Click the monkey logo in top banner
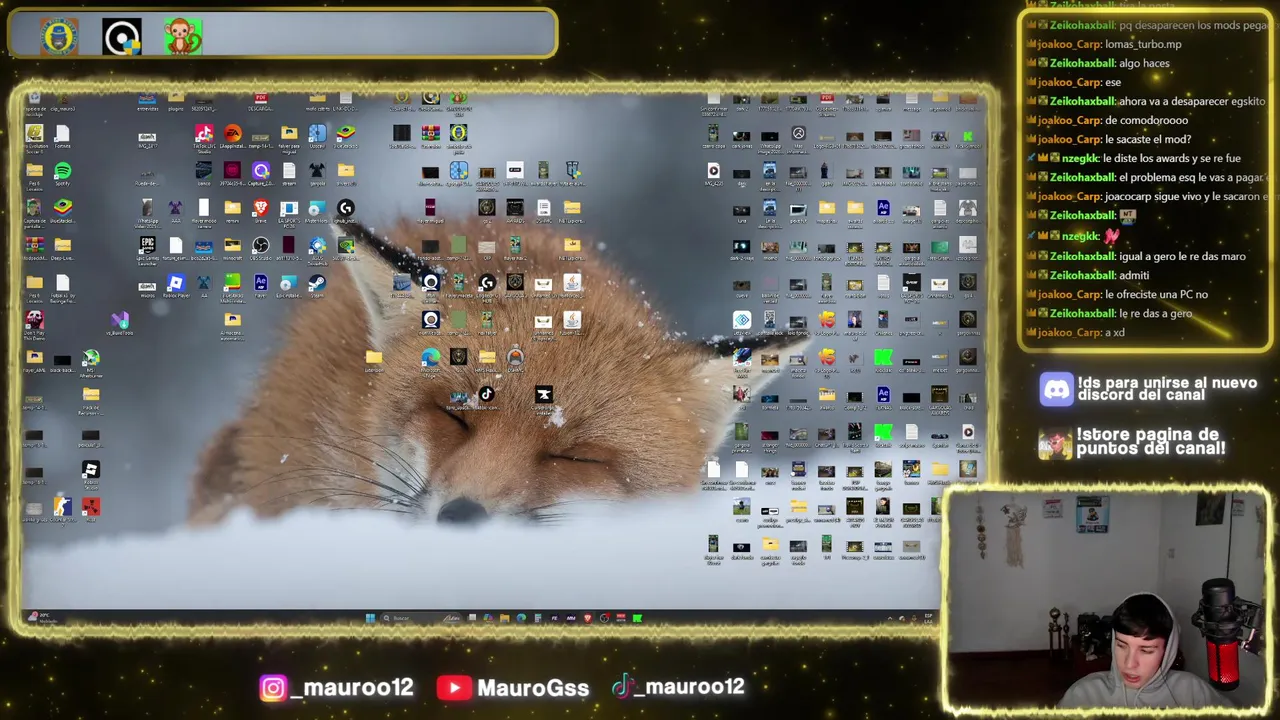 tap(183, 37)
